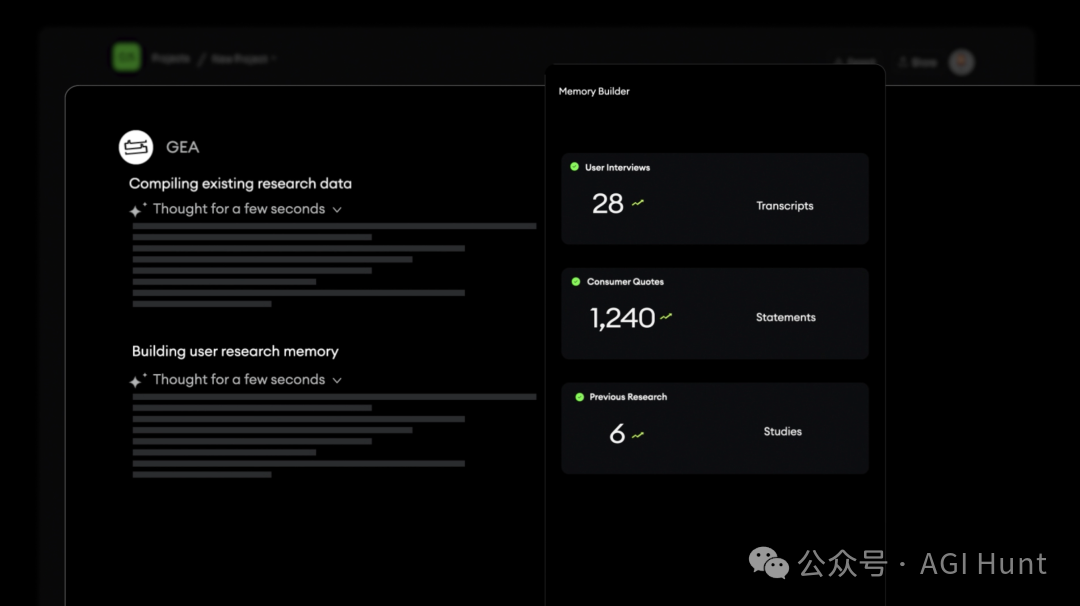Click the GEA round logo icon
Screen dimensions: 1080x606
pyautogui.click(x=136, y=147)
